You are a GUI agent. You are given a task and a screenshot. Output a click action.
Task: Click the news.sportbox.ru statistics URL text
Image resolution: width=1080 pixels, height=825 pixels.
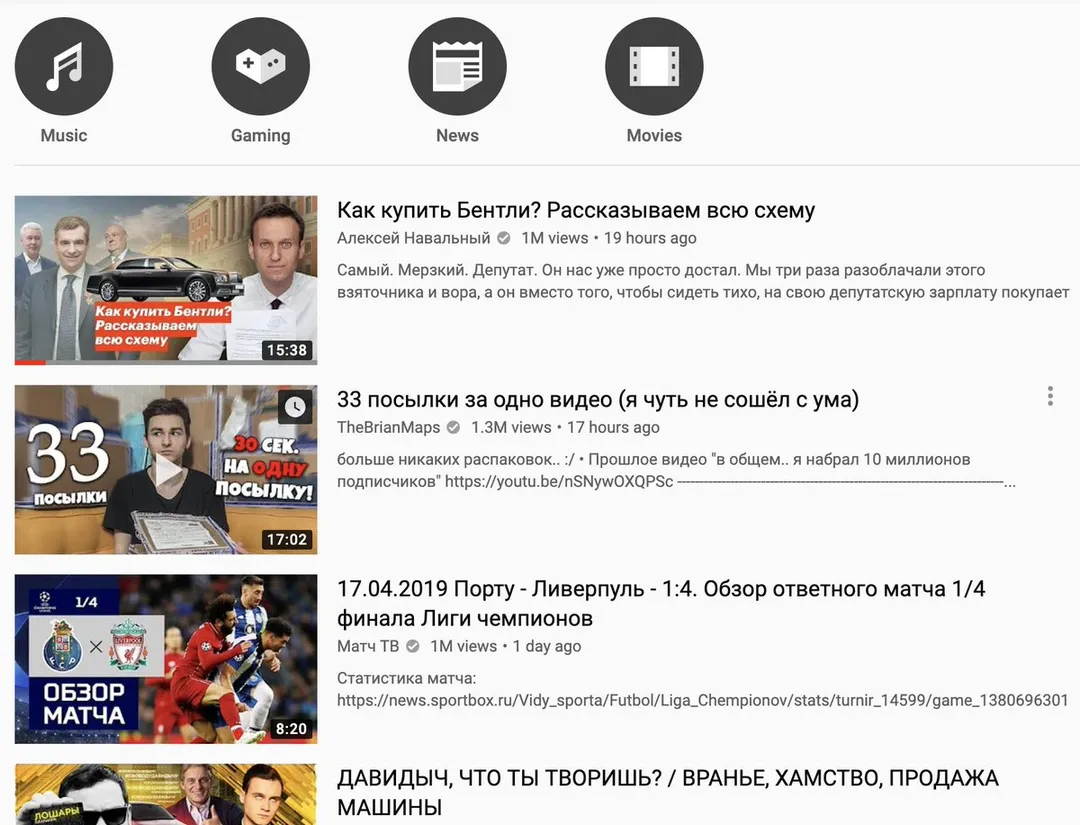coord(703,700)
